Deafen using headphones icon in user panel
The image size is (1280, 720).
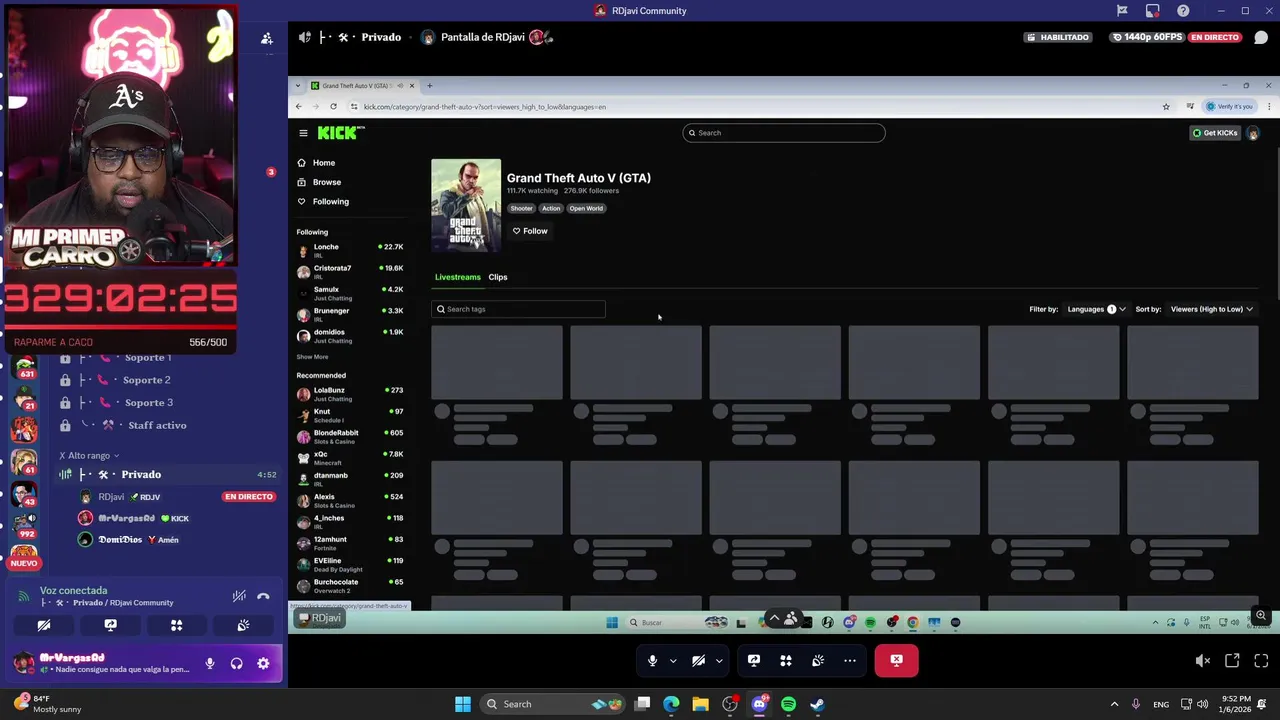tap(237, 663)
